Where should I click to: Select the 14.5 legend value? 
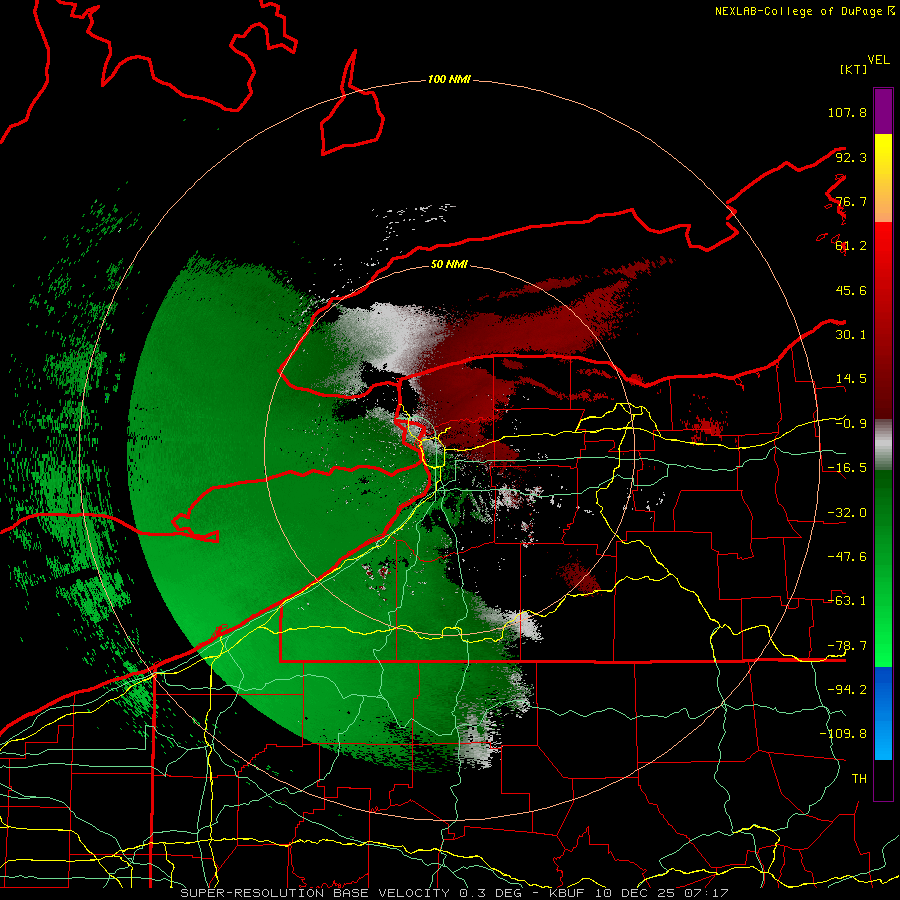(x=851, y=379)
